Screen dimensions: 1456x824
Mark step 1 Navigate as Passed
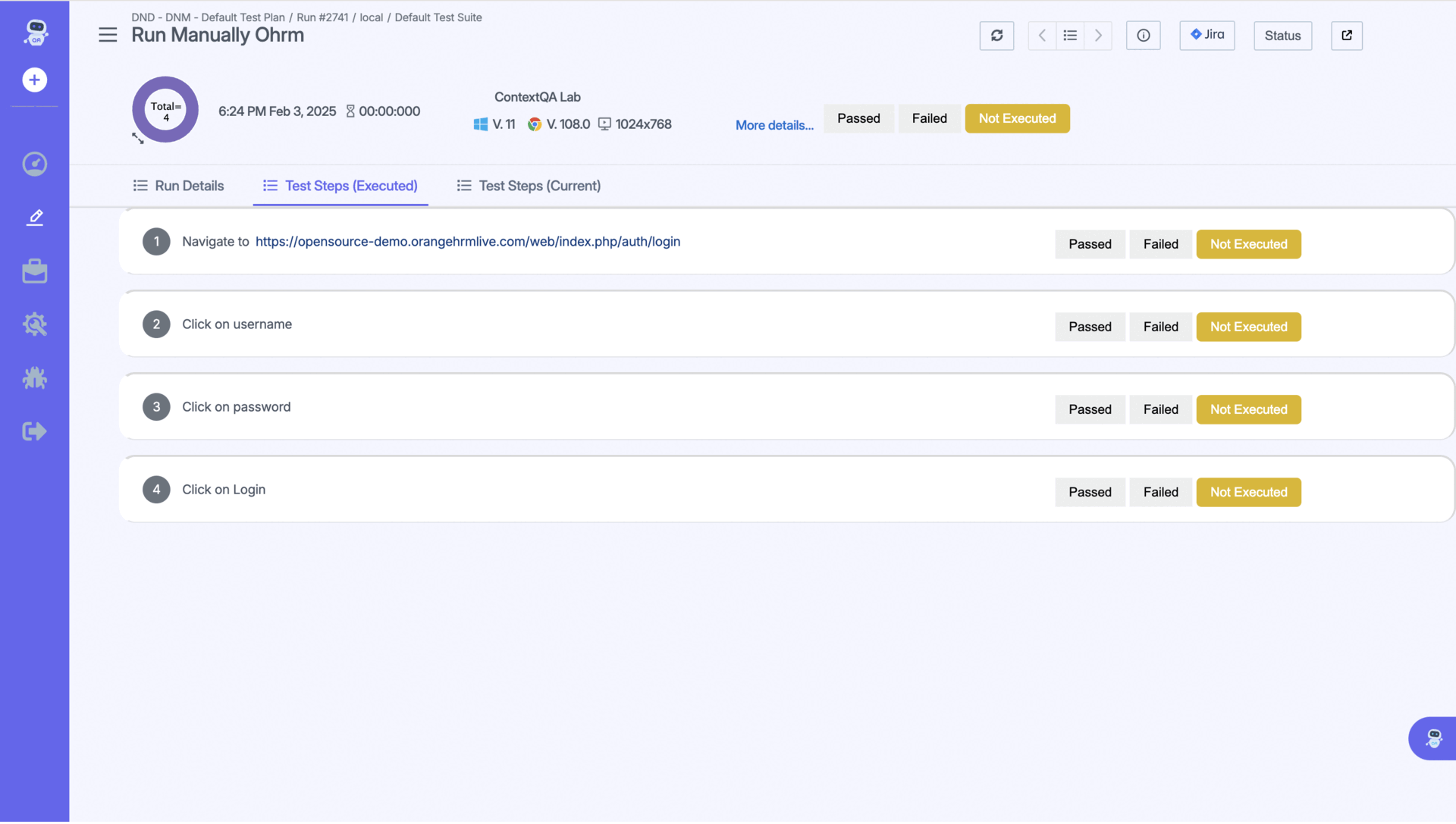point(1090,244)
